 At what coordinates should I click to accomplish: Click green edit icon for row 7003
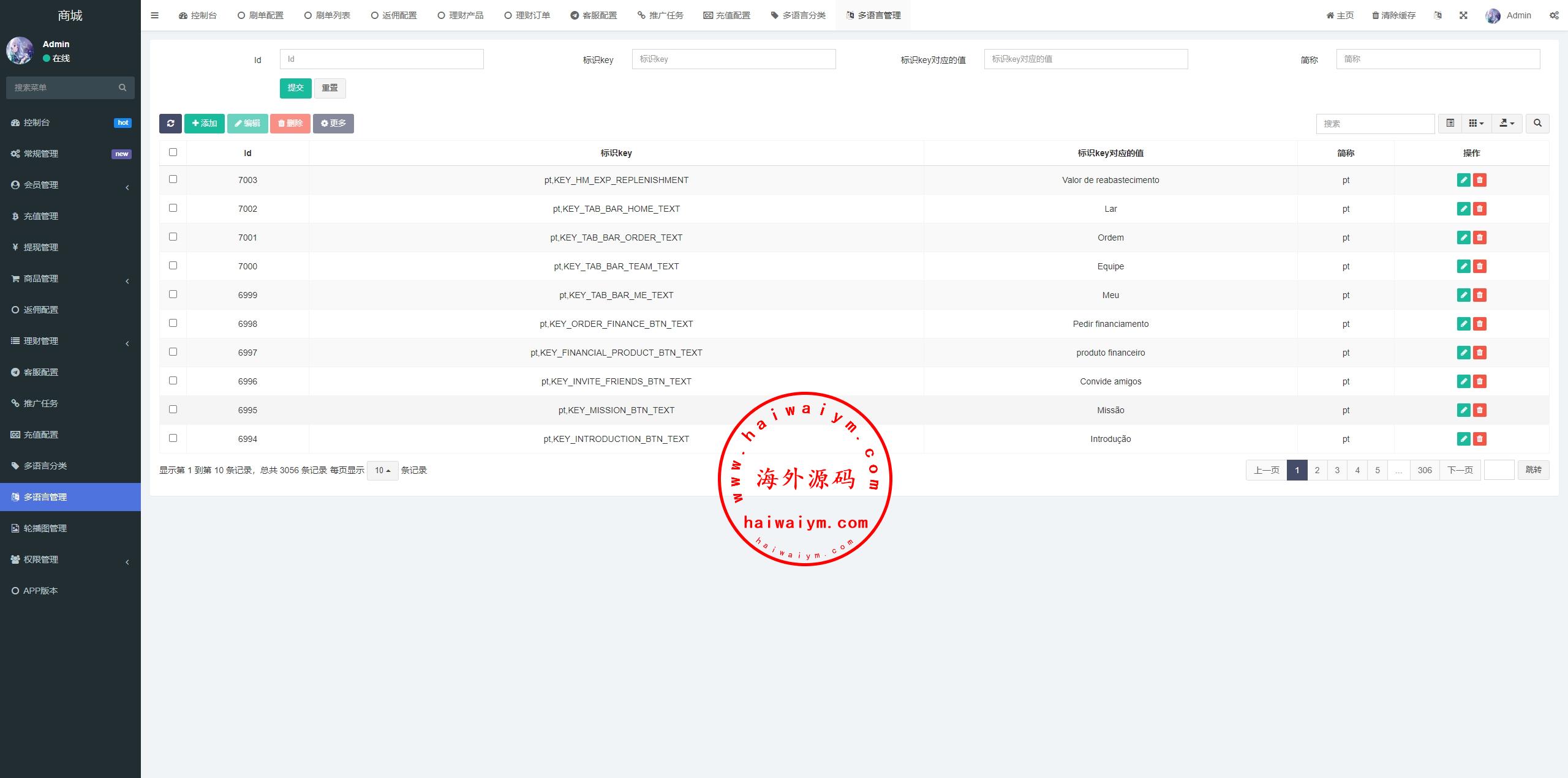point(1463,180)
